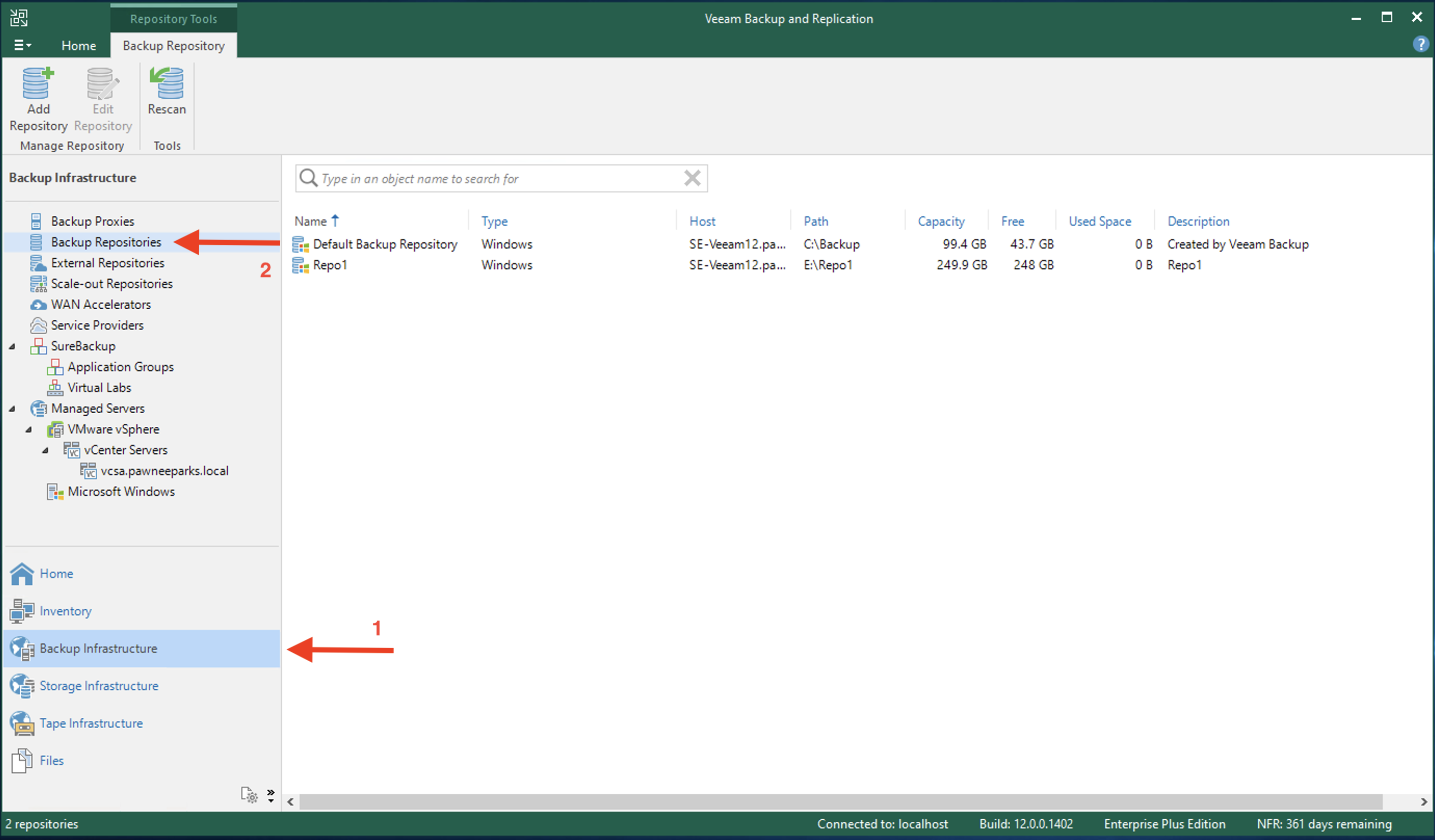Select Managed Servers tree node
This screenshot has width=1435, height=840.
[x=98, y=409]
